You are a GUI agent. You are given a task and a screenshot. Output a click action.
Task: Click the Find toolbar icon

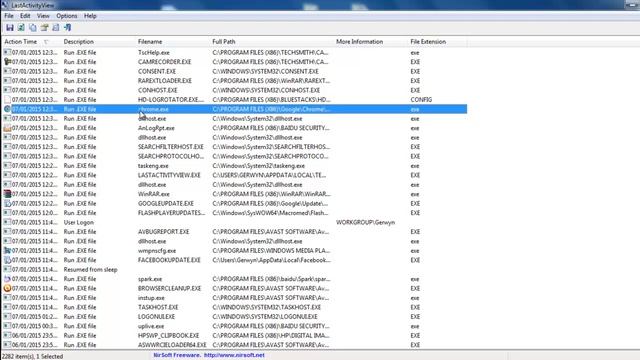[x=56, y=28]
